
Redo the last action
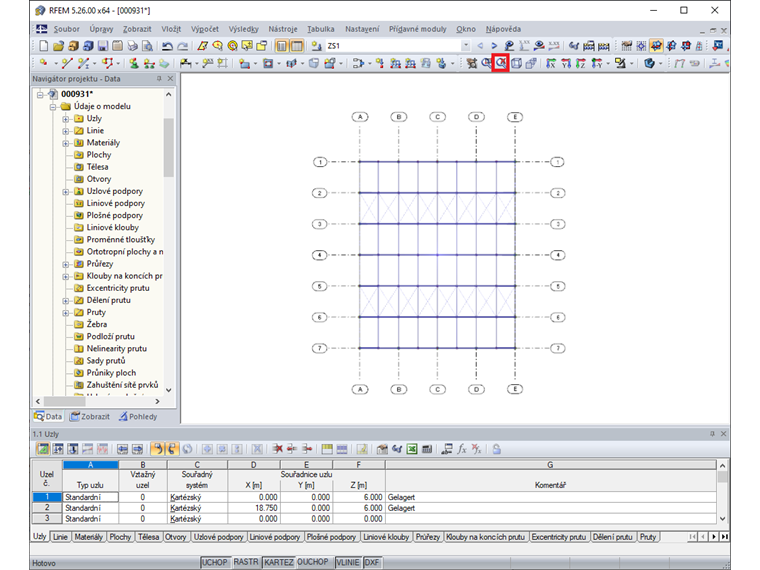183,46
